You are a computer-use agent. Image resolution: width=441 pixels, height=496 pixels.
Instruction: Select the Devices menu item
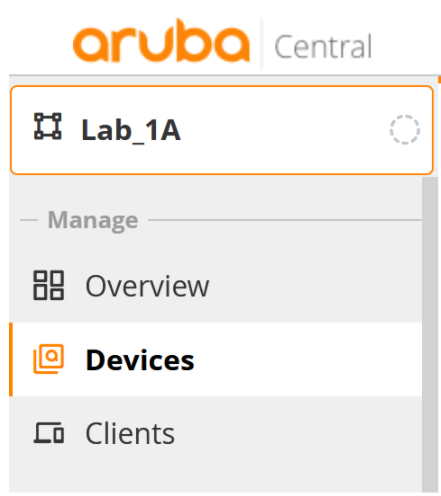[215, 359]
